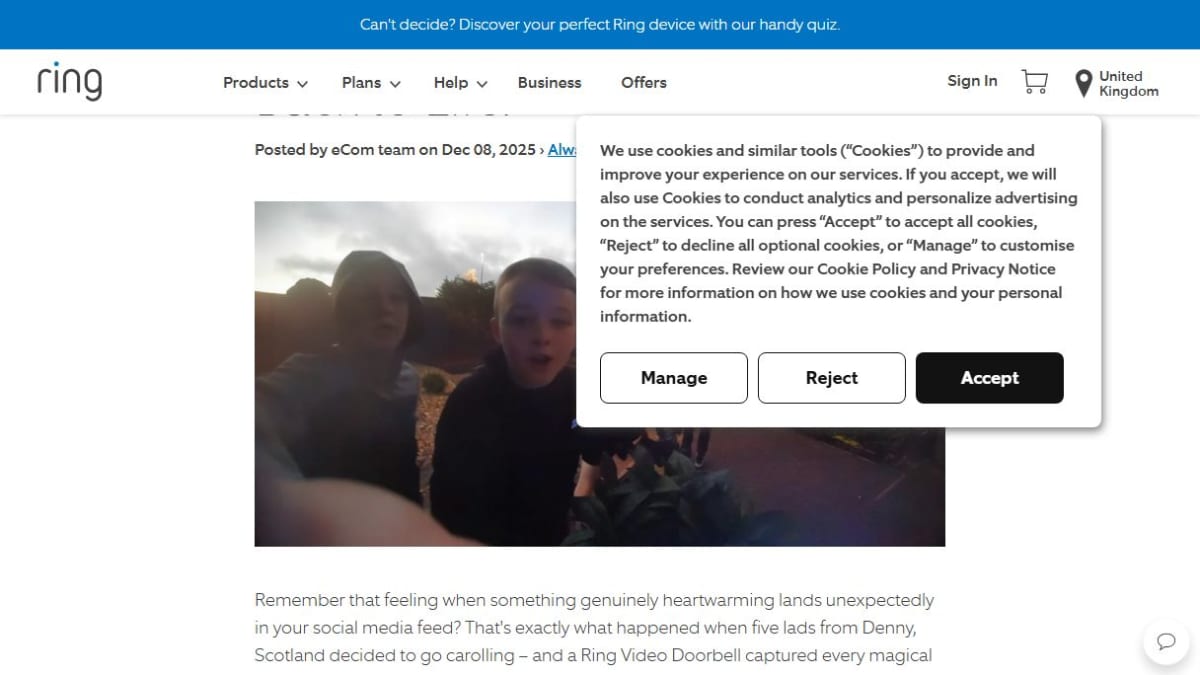Click the Ring logo
Viewport: 1200px width, 675px height.
coord(69,81)
